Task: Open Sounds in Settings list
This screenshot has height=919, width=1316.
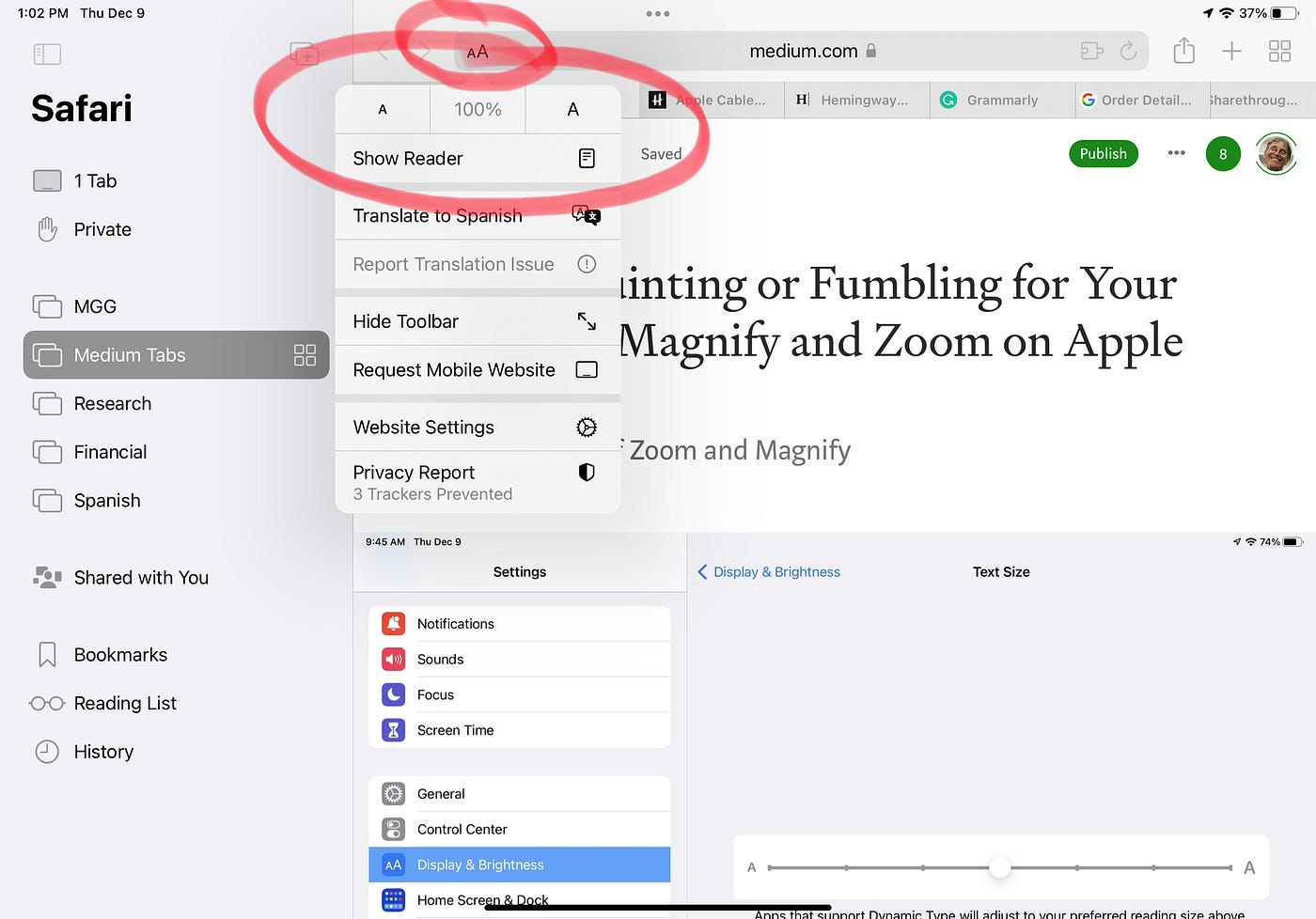Action: [x=520, y=660]
